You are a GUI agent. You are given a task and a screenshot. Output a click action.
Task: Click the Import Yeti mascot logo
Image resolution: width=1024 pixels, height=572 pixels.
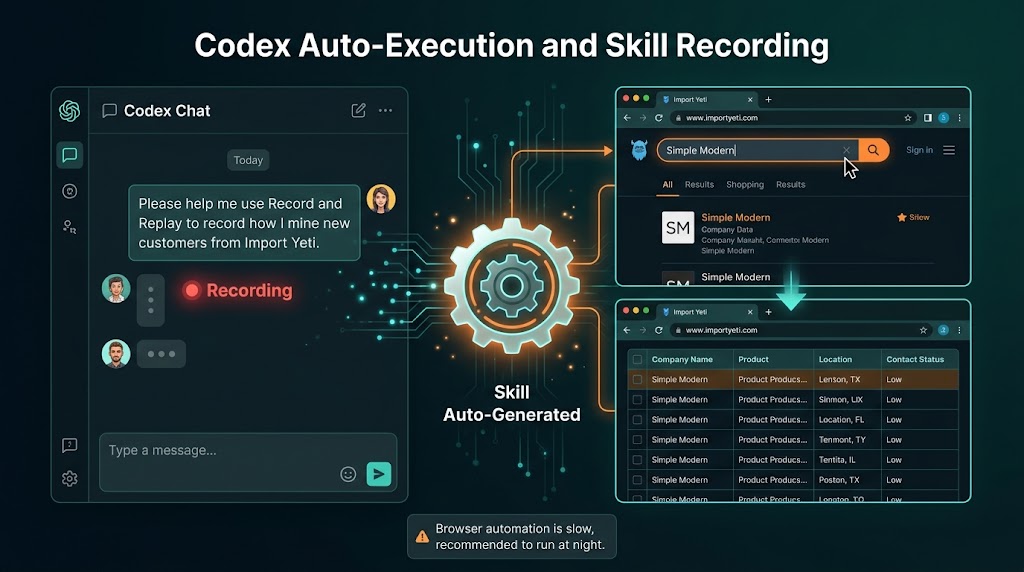tap(639, 150)
